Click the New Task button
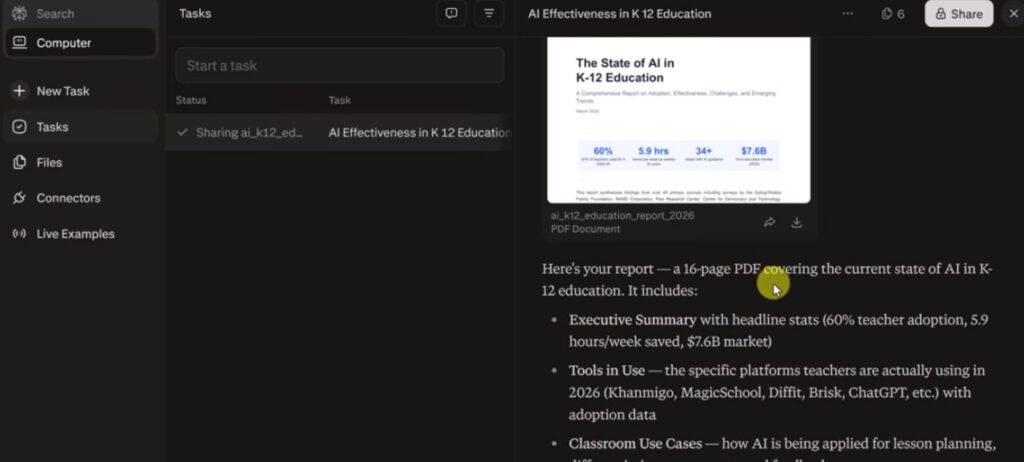Viewport: 1024px width, 462px height. click(x=62, y=91)
